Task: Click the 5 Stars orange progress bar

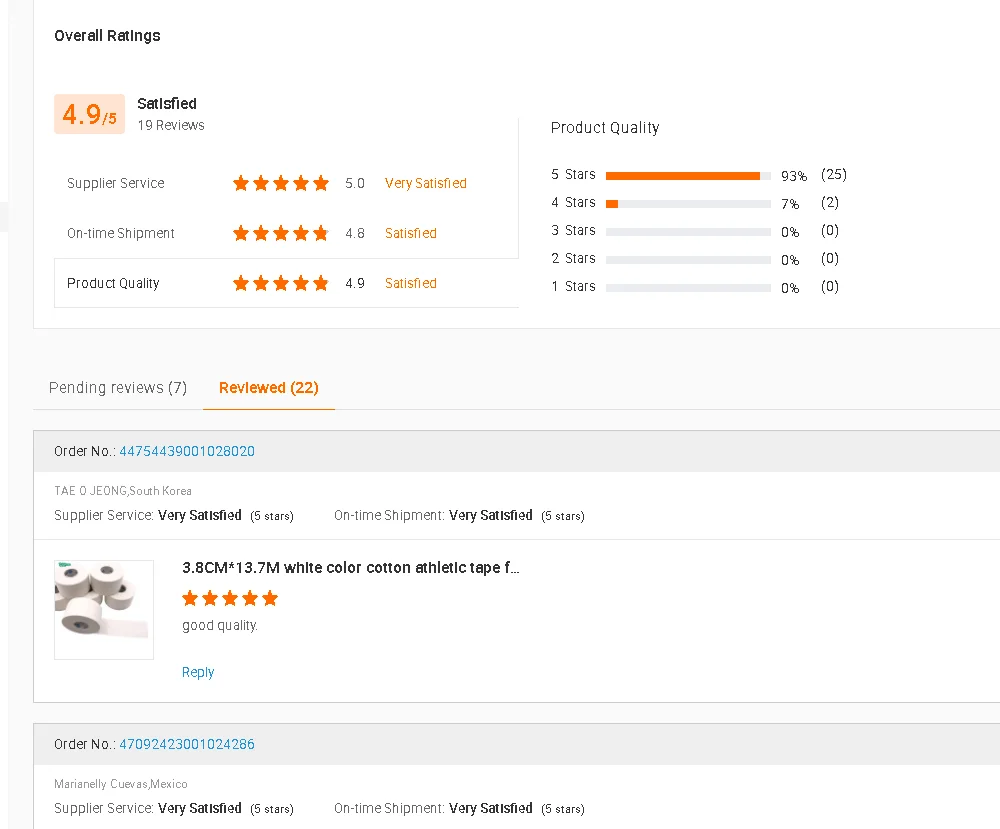Action: tap(683, 176)
